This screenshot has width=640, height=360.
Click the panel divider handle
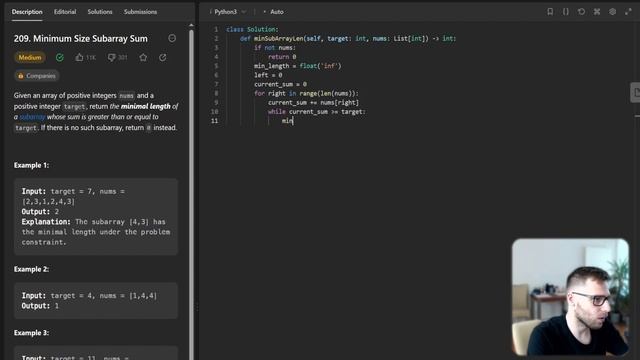pos(197,307)
